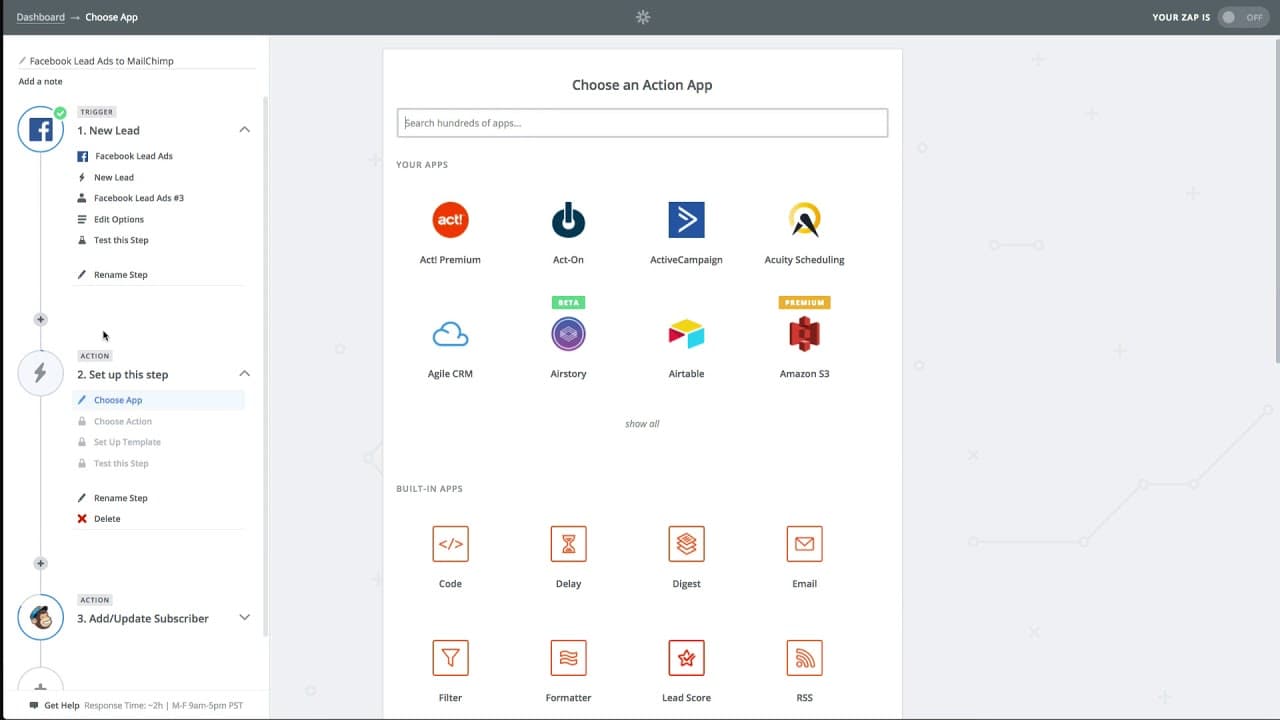The width and height of the screenshot is (1280, 720).
Task: Select the Amazon S3 premium app
Action: (x=804, y=345)
